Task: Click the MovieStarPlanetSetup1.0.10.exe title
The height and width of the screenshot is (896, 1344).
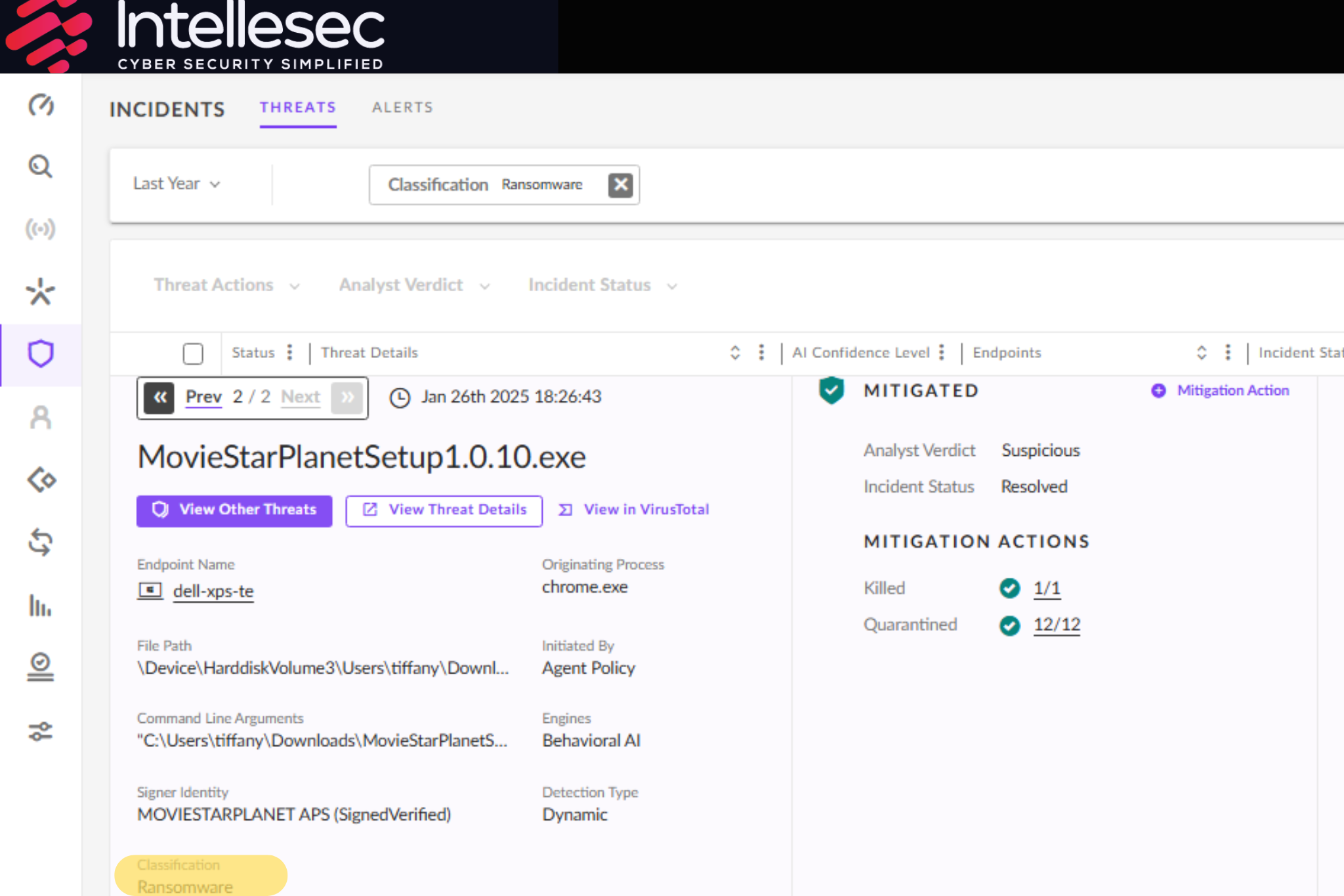Action: pyautogui.click(x=362, y=457)
